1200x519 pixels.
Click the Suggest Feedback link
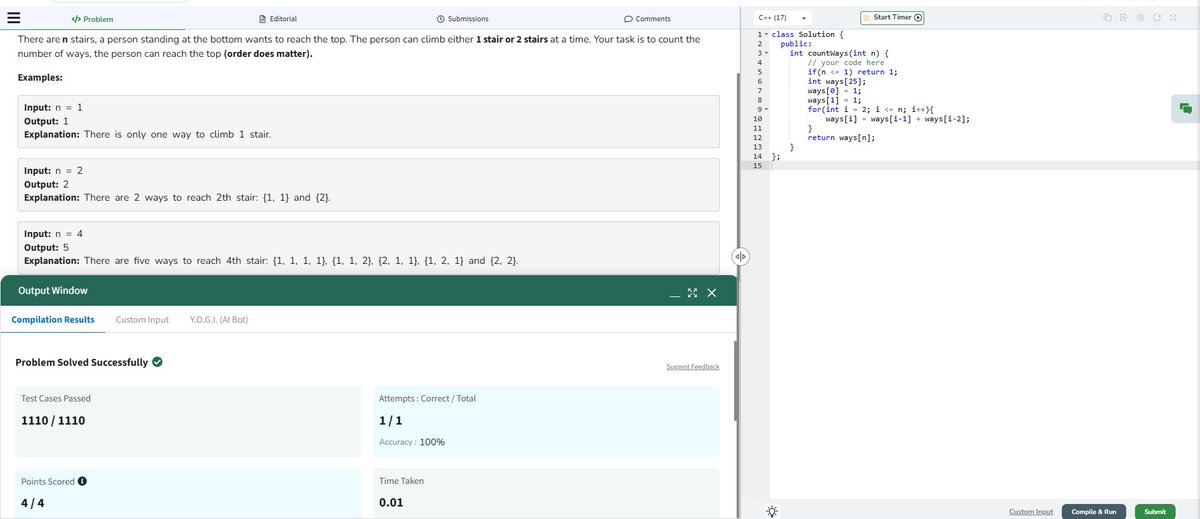click(x=692, y=367)
